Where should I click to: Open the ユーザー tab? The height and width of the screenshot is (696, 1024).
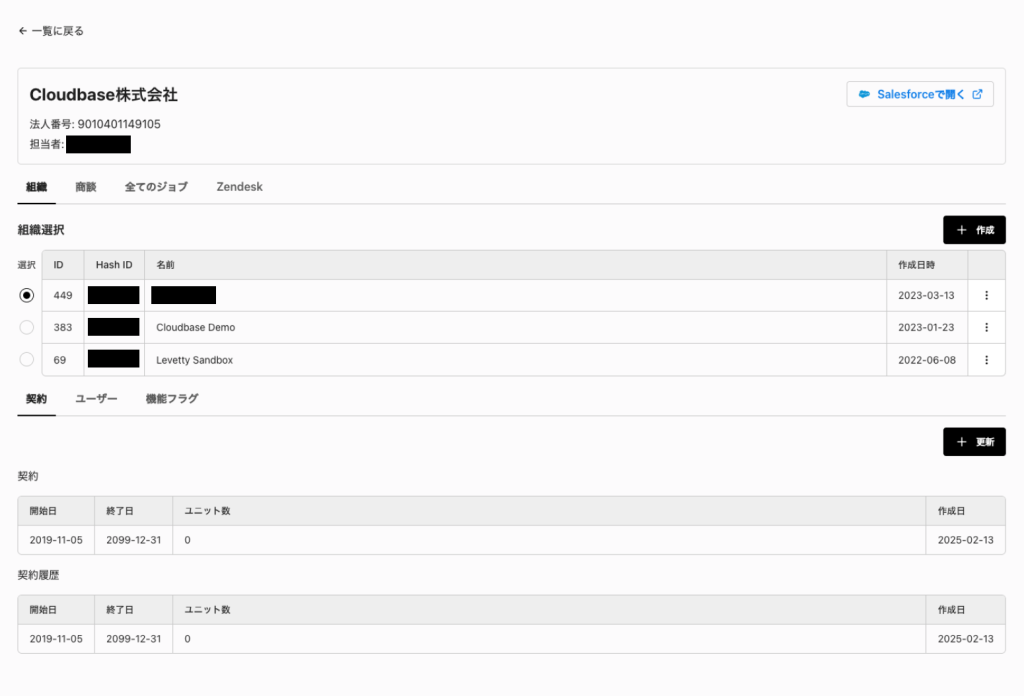96,399
